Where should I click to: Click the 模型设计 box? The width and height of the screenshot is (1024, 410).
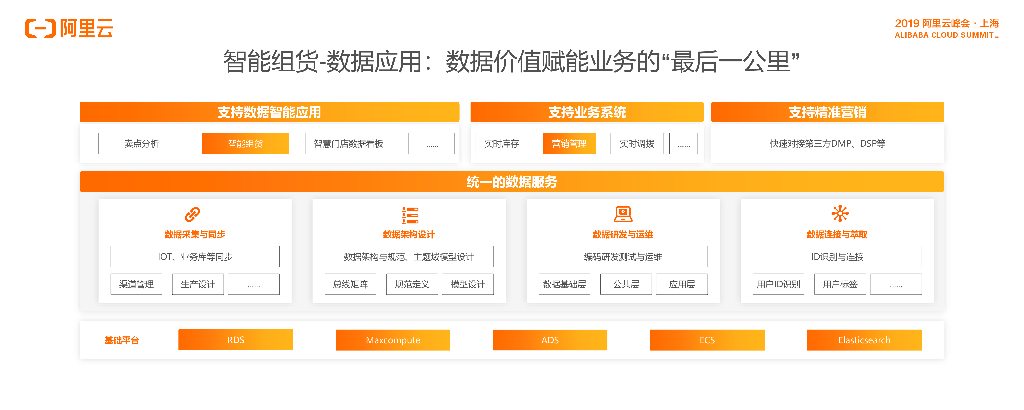point(468,284)
